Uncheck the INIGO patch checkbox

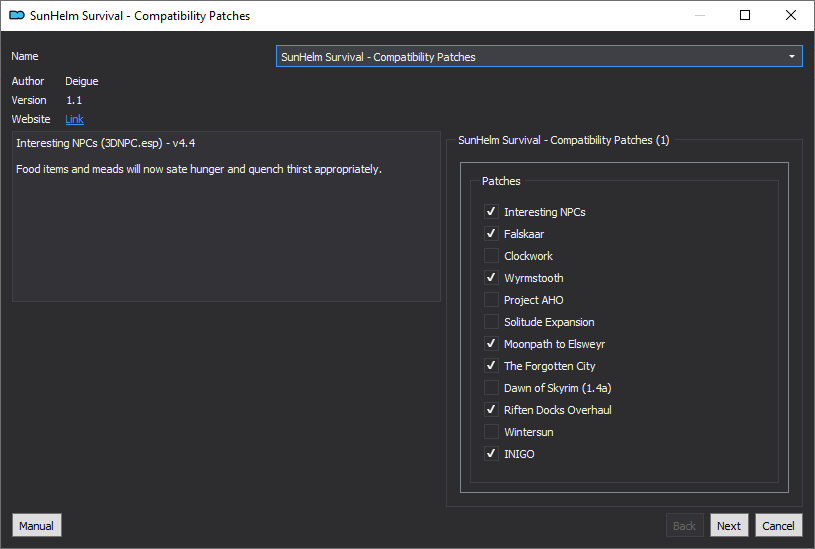pyautogui.click(x=491, y=454)
